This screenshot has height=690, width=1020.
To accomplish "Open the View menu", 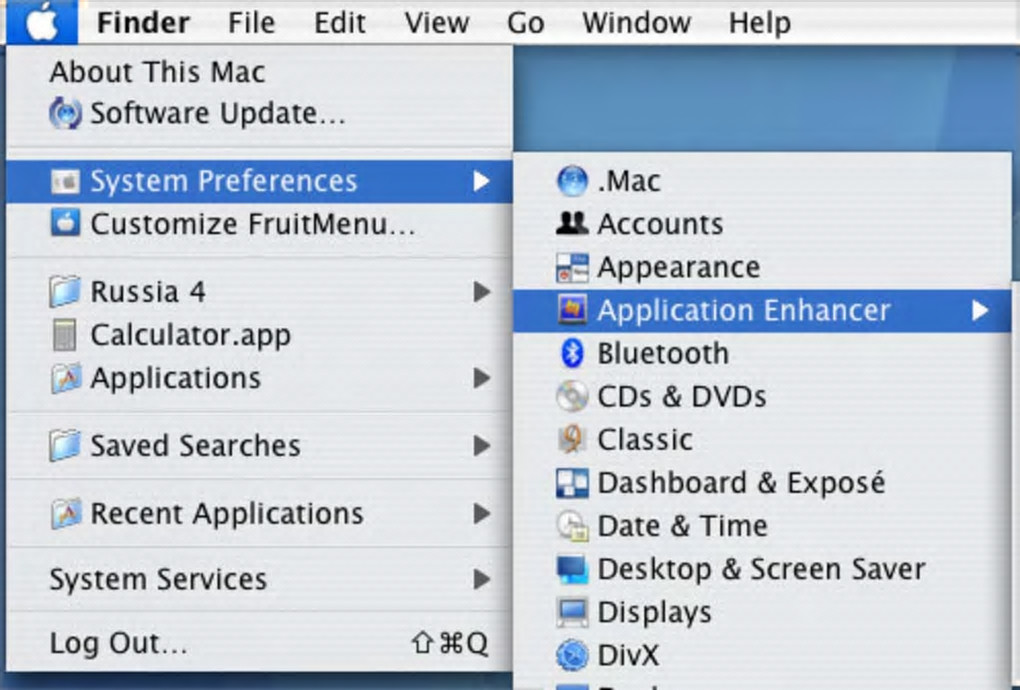I will point(436,23).
